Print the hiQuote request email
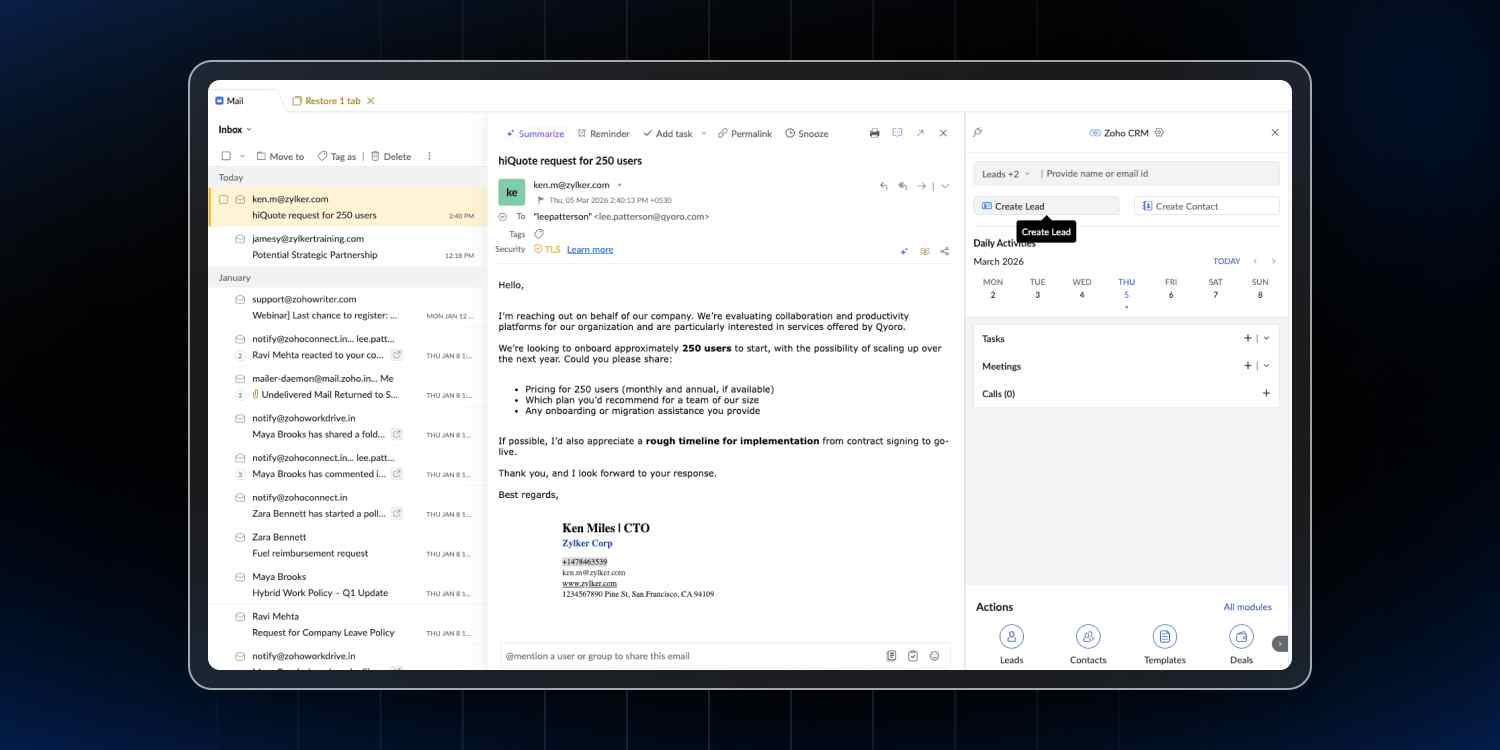1500x750 pixels. 874,133
